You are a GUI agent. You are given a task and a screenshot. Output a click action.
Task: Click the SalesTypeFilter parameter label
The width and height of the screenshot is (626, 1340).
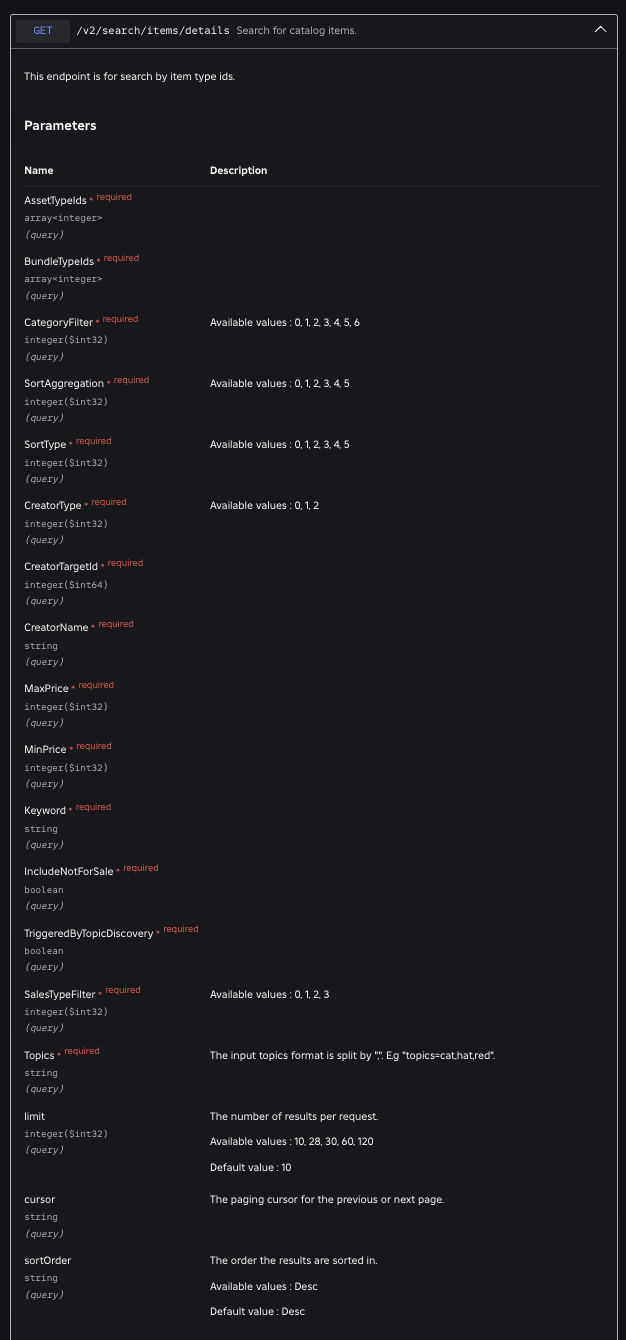pyautogui.click(x=60, y=993)
